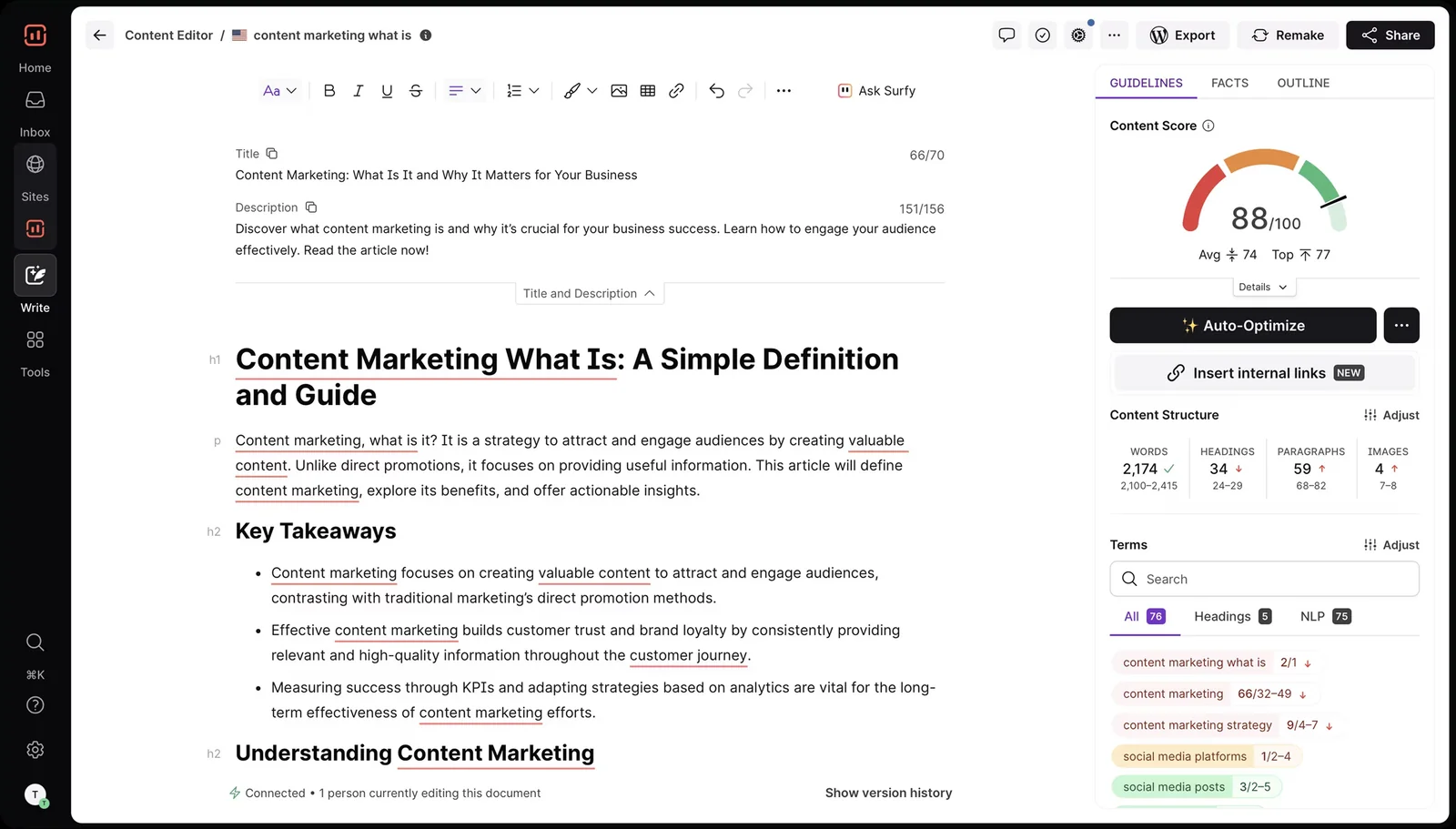Insert an image using the toolbar icon
Screen dimensions: 1456x829
point(619,90)
